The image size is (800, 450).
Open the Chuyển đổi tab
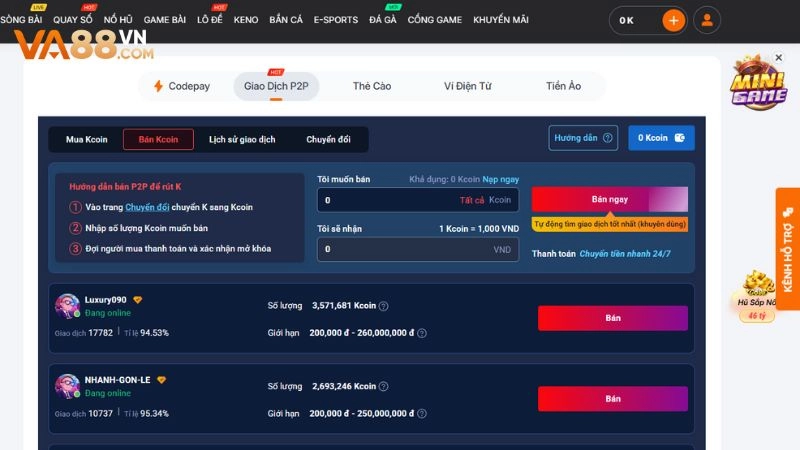[x=328, y=139]
